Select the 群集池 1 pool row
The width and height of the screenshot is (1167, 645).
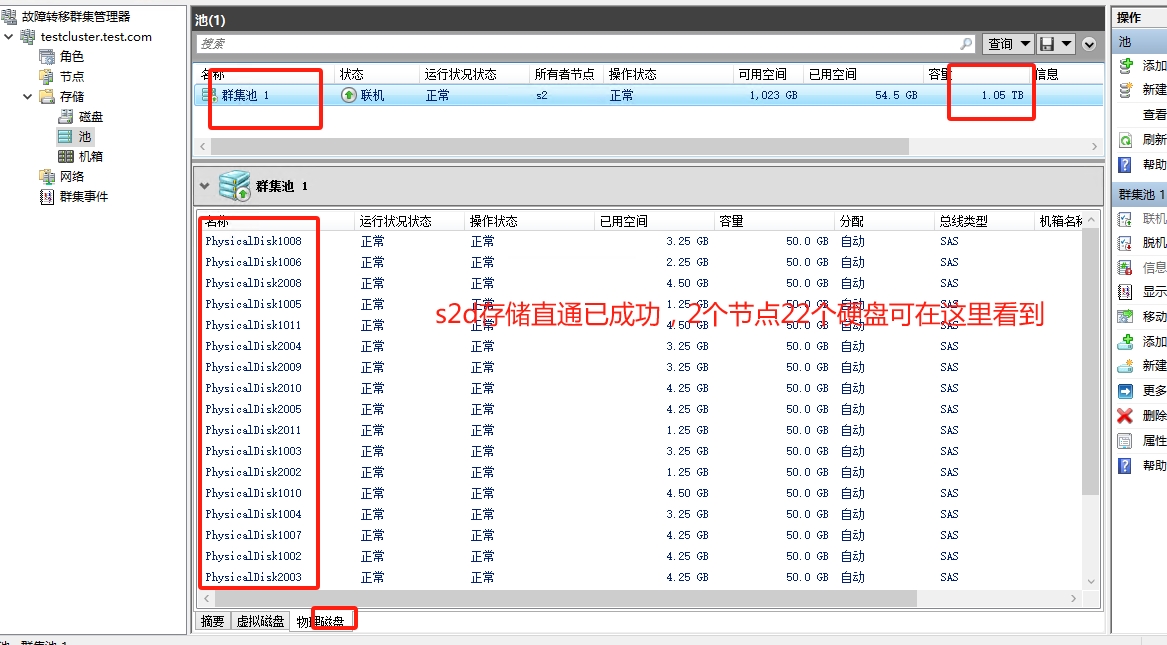[648, 95]
